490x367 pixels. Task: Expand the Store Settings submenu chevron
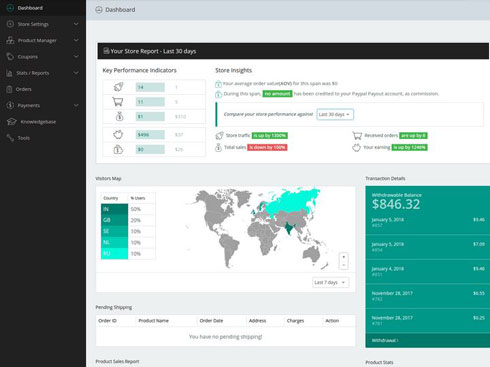tap(76, 24)
